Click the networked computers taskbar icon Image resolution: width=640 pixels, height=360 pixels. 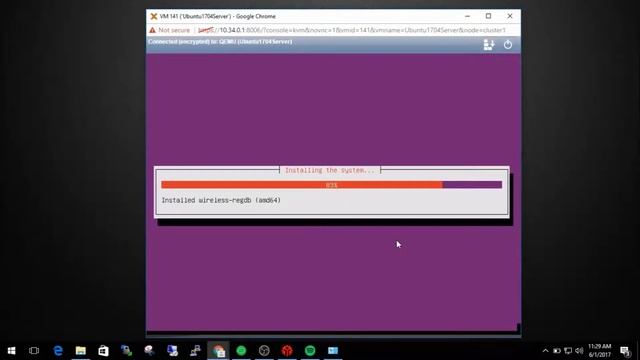pos(195,351)
